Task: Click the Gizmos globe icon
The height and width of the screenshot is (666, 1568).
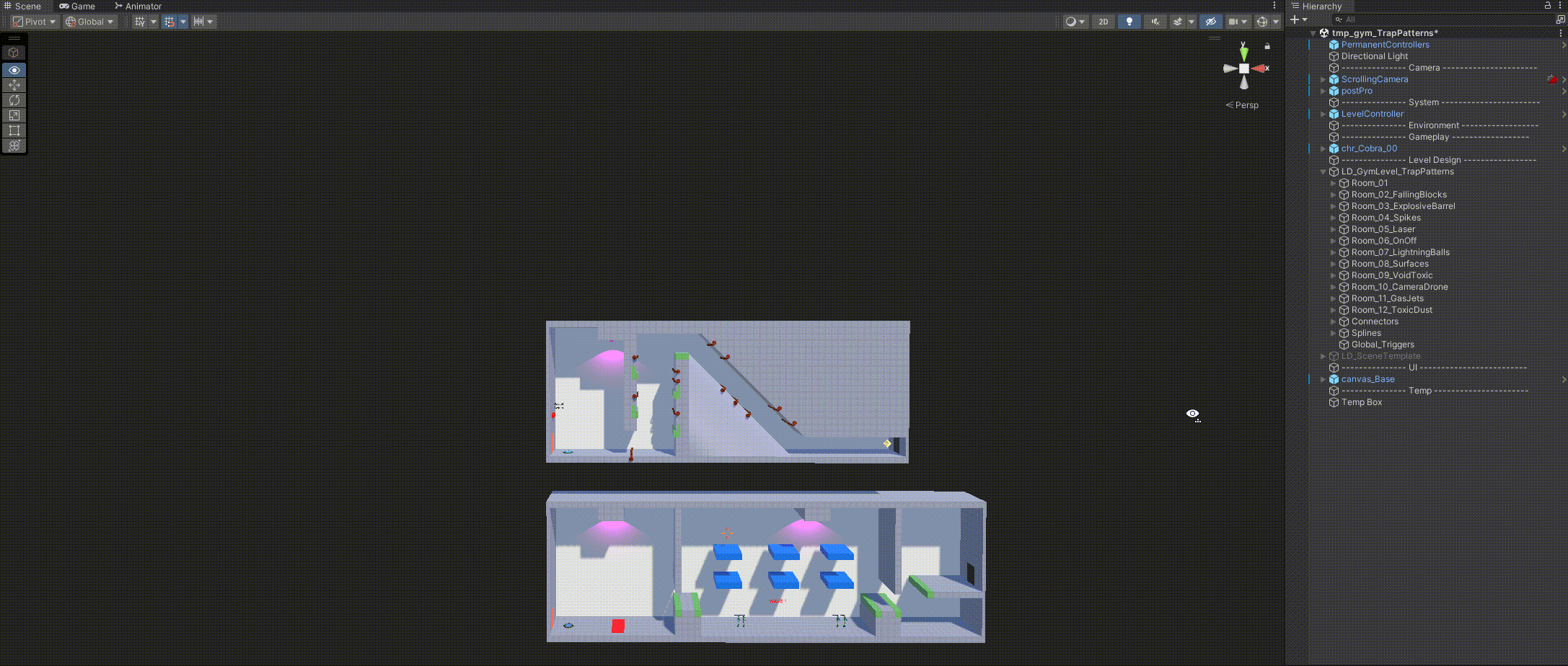Action: (1262, 22)
